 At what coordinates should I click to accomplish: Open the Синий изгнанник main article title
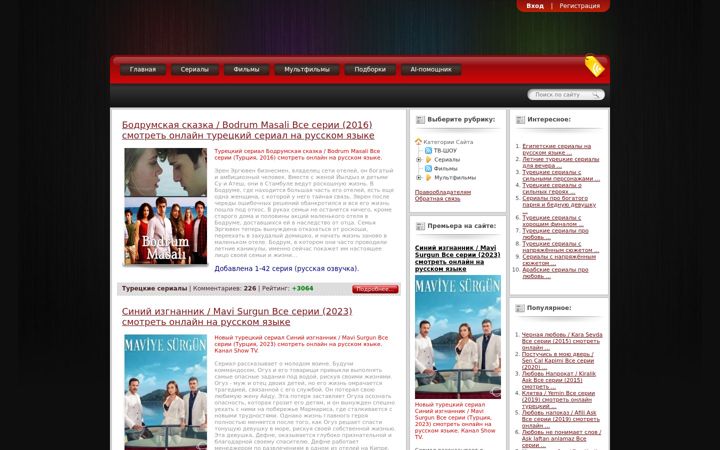point(237,316)
